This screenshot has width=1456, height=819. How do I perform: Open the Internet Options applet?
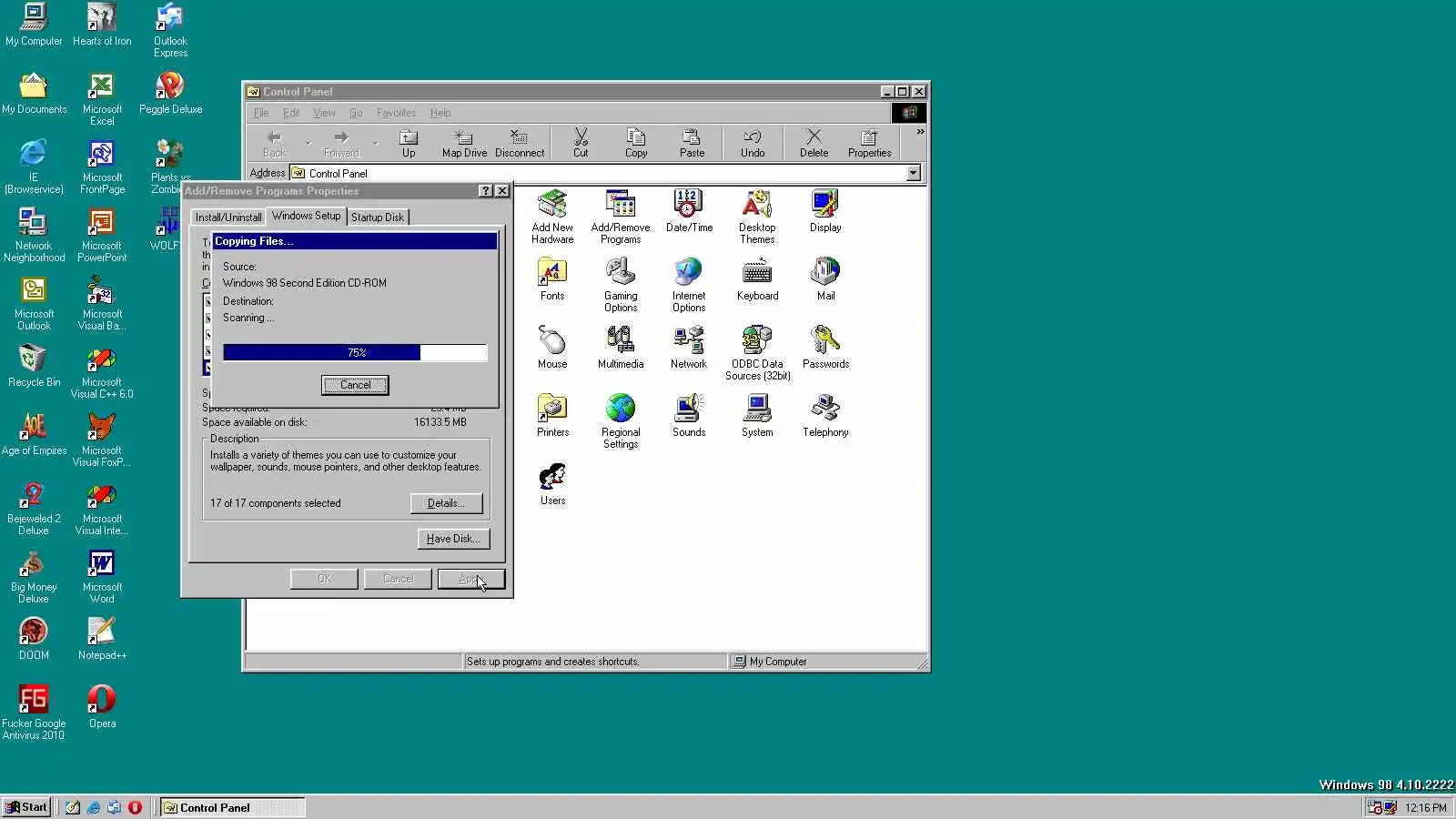[689, 285]
